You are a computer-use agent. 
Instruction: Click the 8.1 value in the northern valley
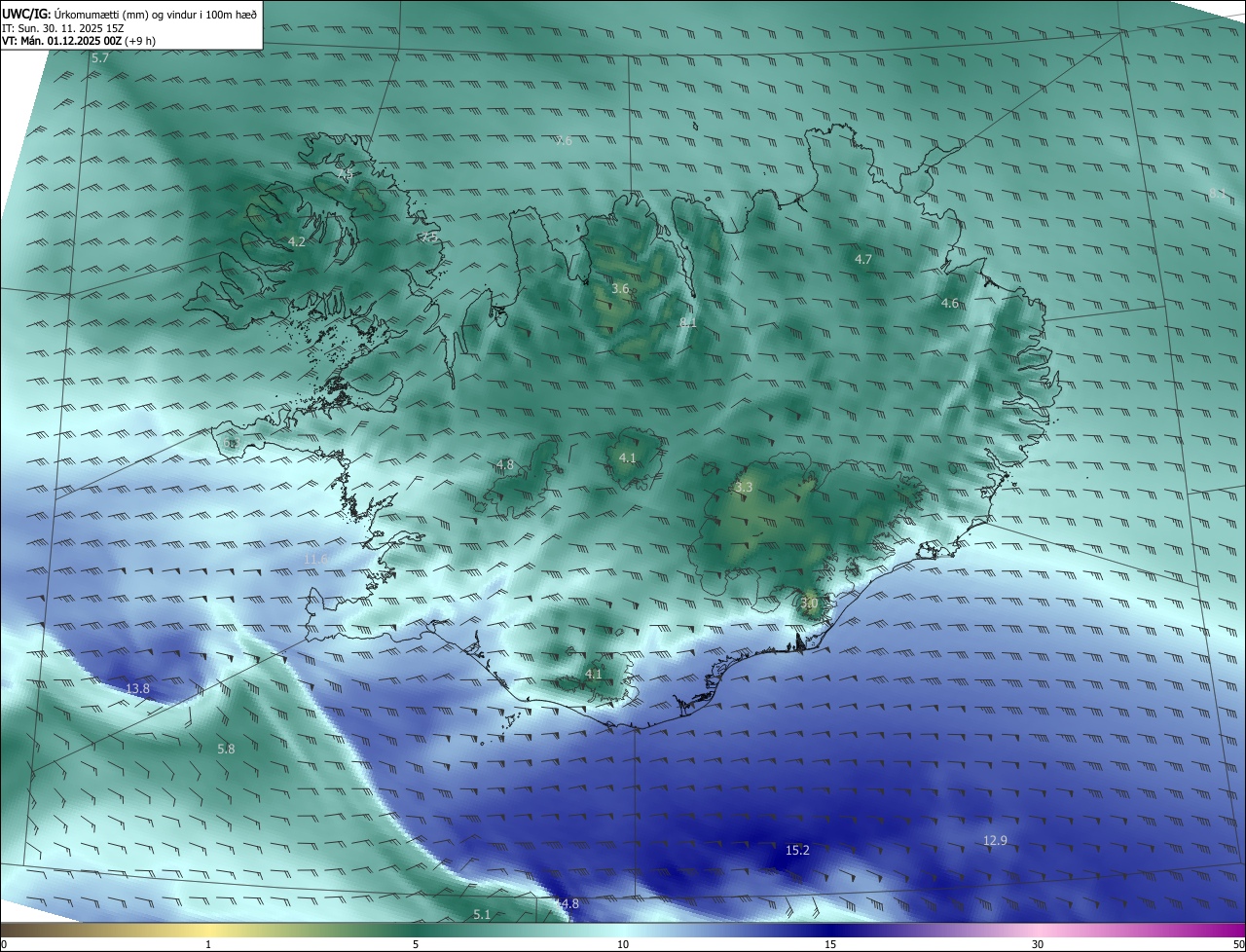tap(688, 322)
